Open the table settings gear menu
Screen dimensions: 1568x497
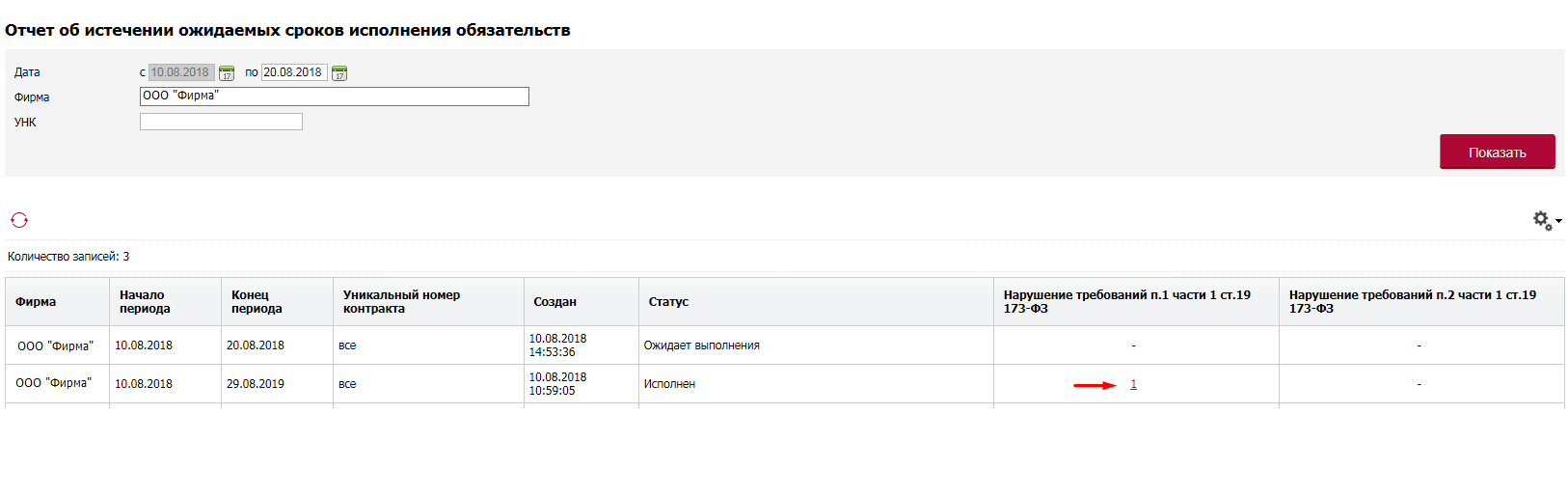click(x=1547, y=221)
